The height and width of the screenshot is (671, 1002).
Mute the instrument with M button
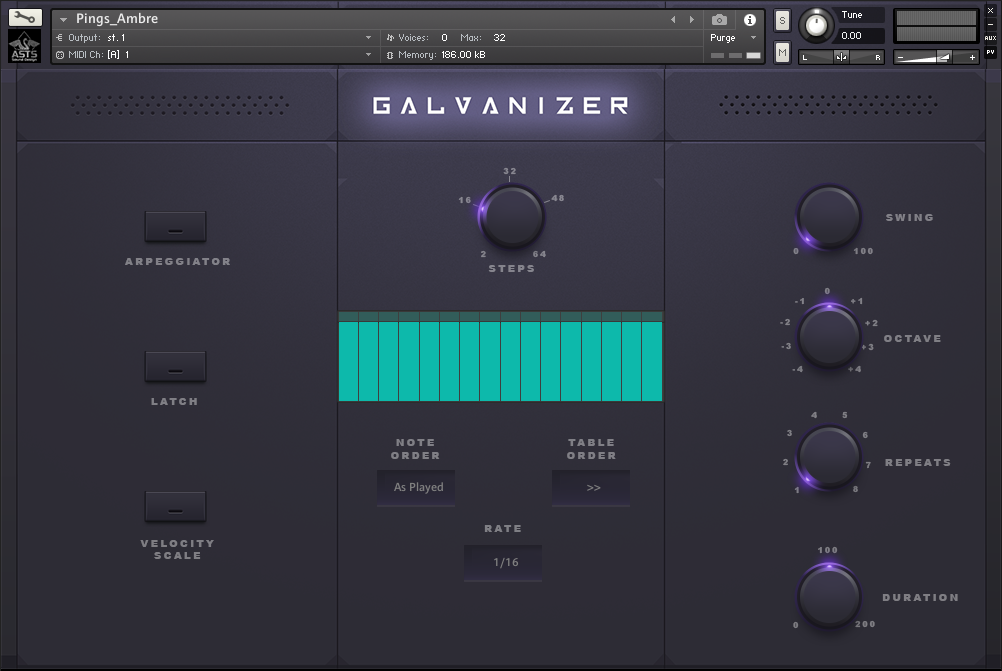pyautogui.click(x=782, y=52)
